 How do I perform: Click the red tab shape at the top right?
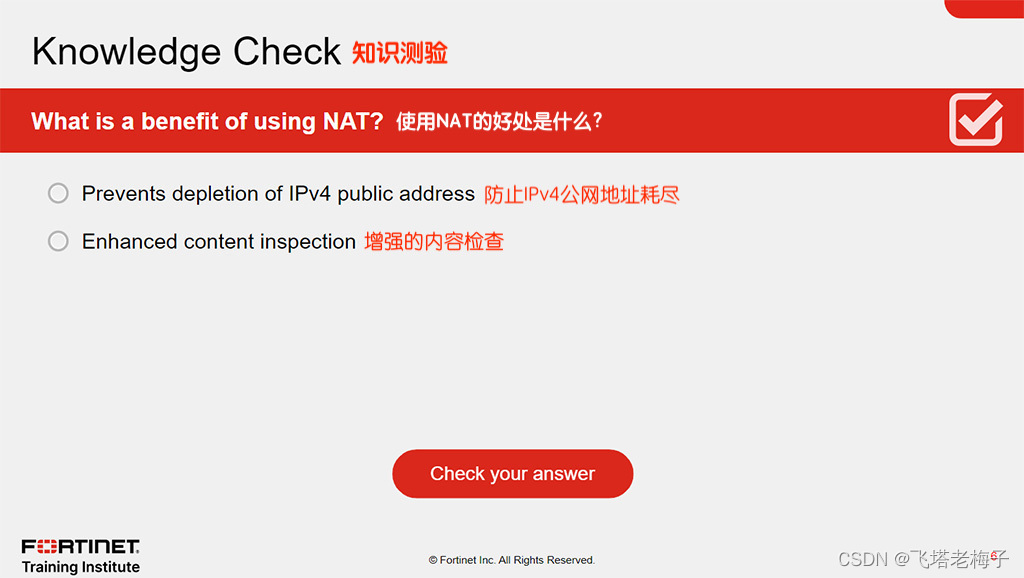pos(984,8)
